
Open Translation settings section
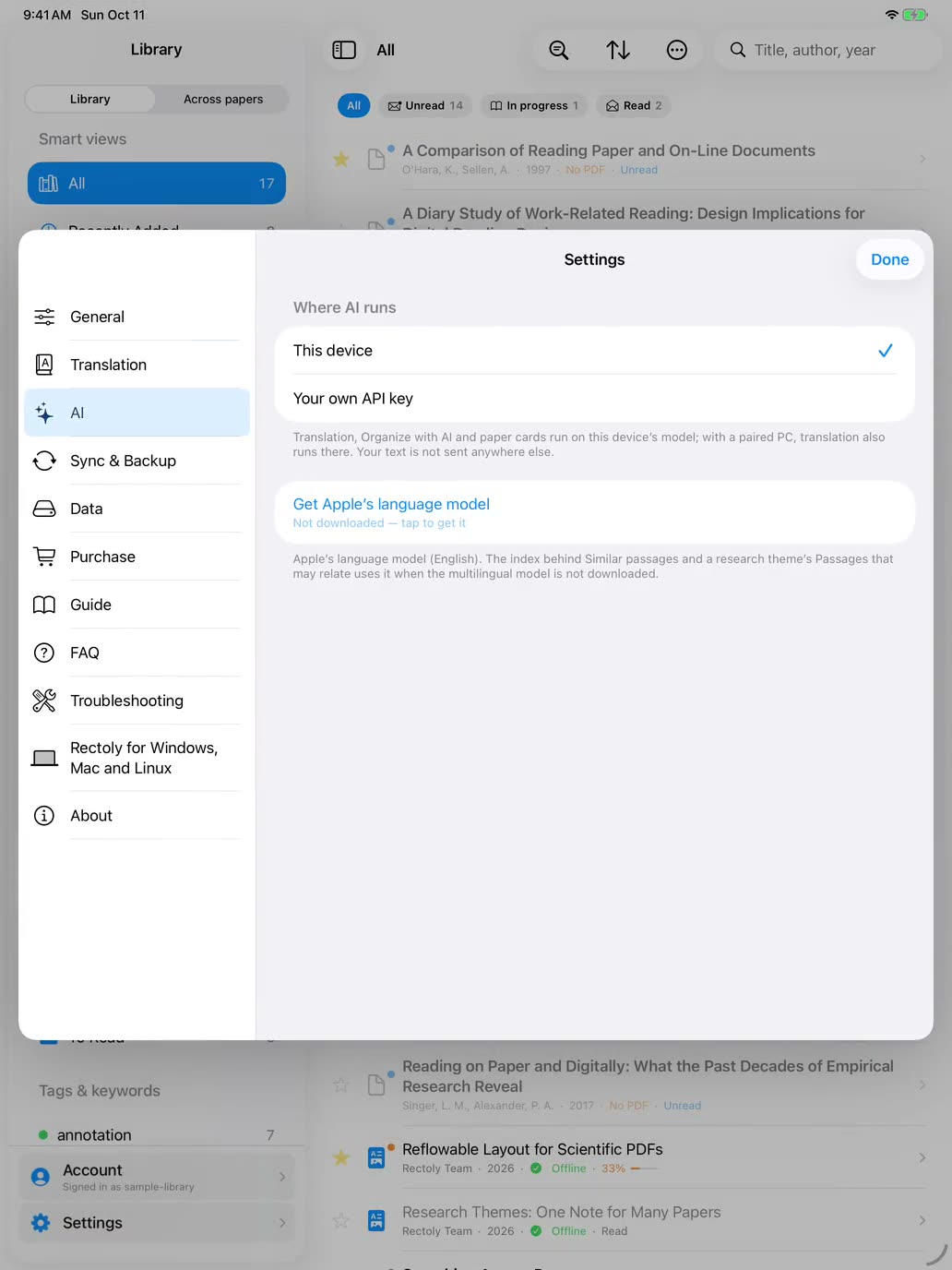(x=137, y=365)
